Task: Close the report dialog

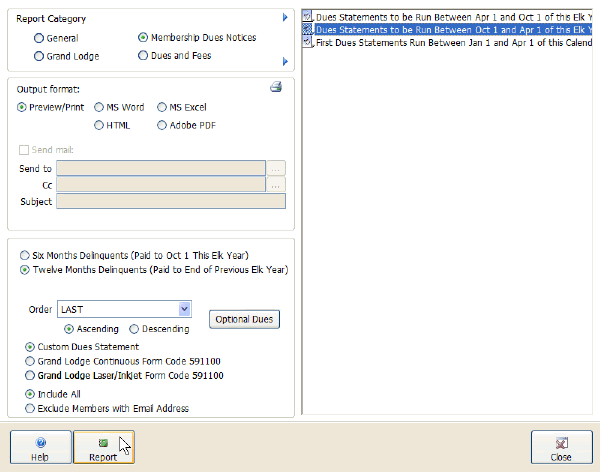Action: click(561, 447)
